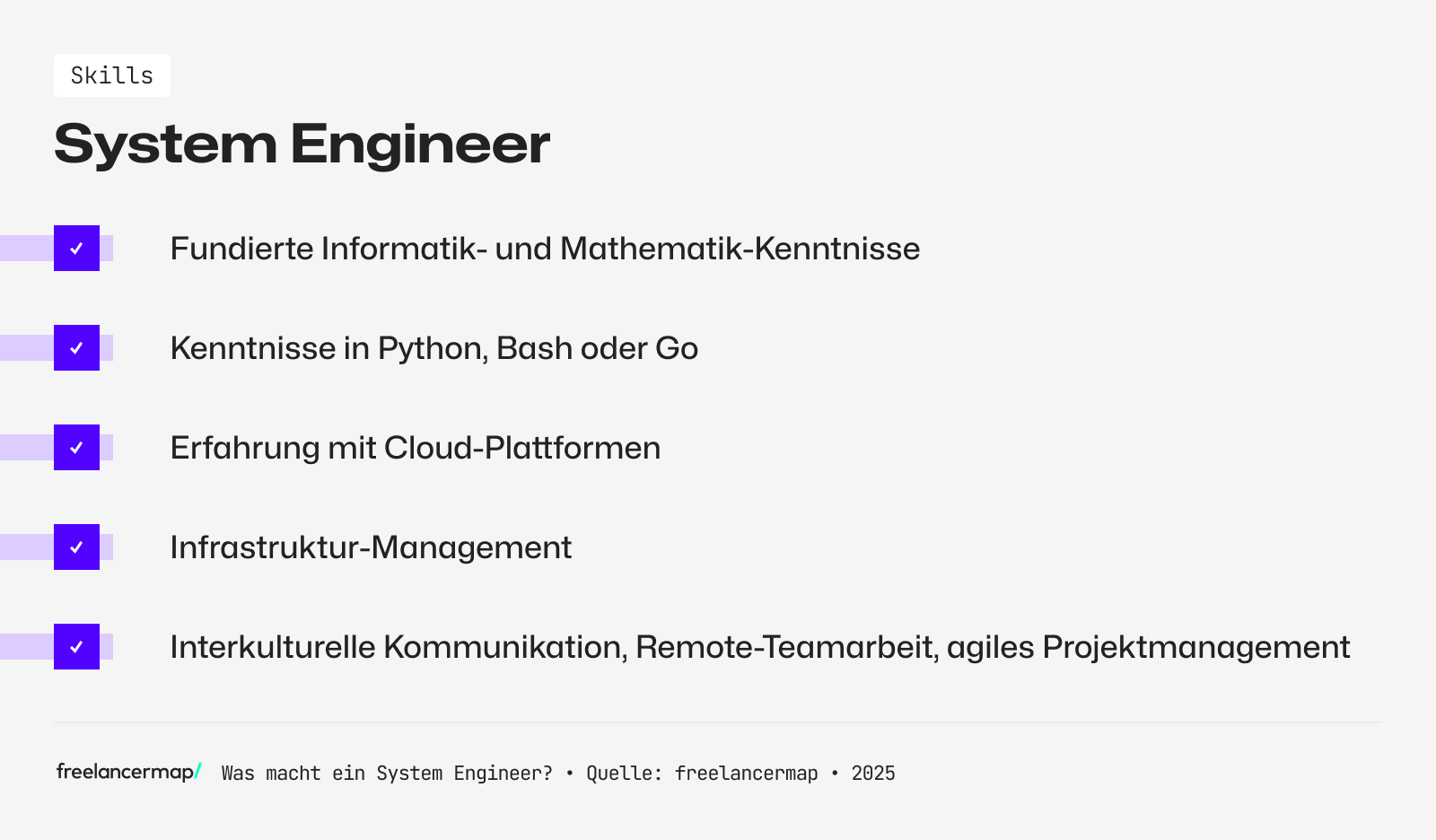Toggle the Python, Bash oder Go checkbox
The width and height of the screenshot is (1436, 840).
click(x=76, y=348)
